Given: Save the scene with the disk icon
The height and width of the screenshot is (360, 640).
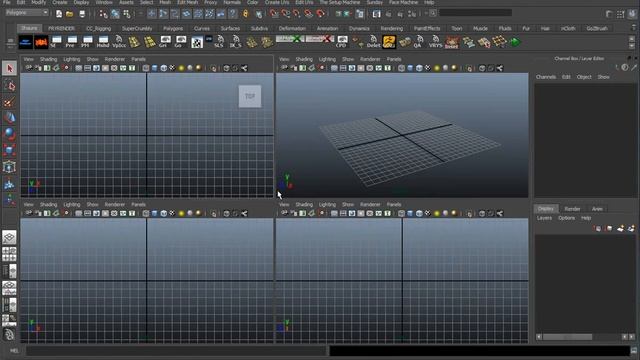Looking at the screenshot, I should 82,14.
